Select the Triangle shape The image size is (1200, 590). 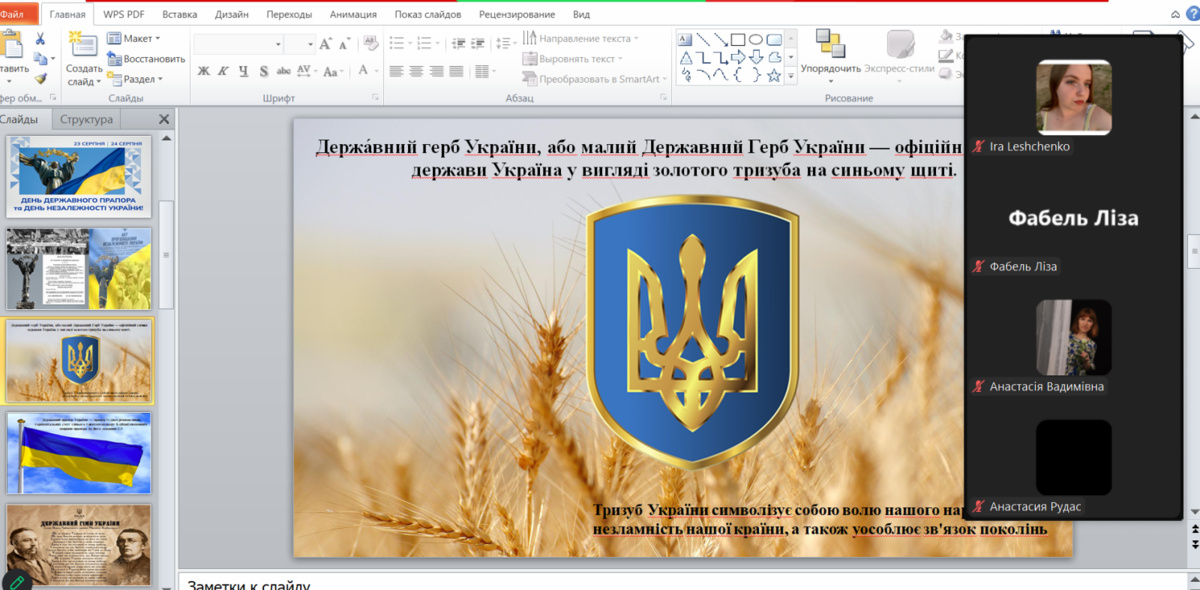[x=686, y=57]
